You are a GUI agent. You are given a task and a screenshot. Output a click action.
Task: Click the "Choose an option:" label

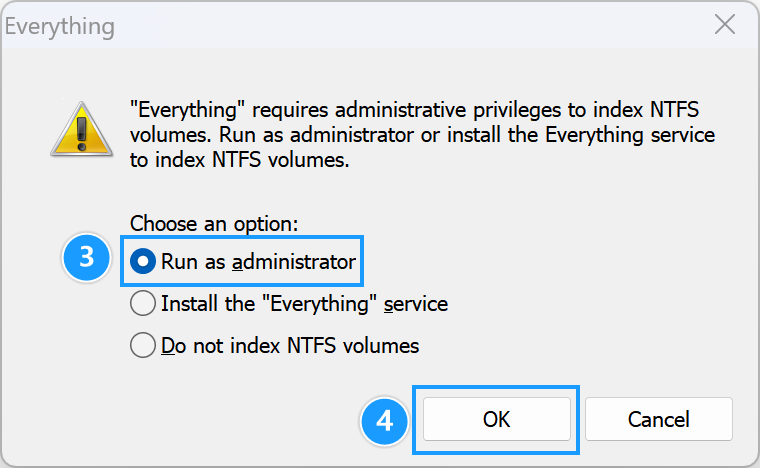(214, 222)
